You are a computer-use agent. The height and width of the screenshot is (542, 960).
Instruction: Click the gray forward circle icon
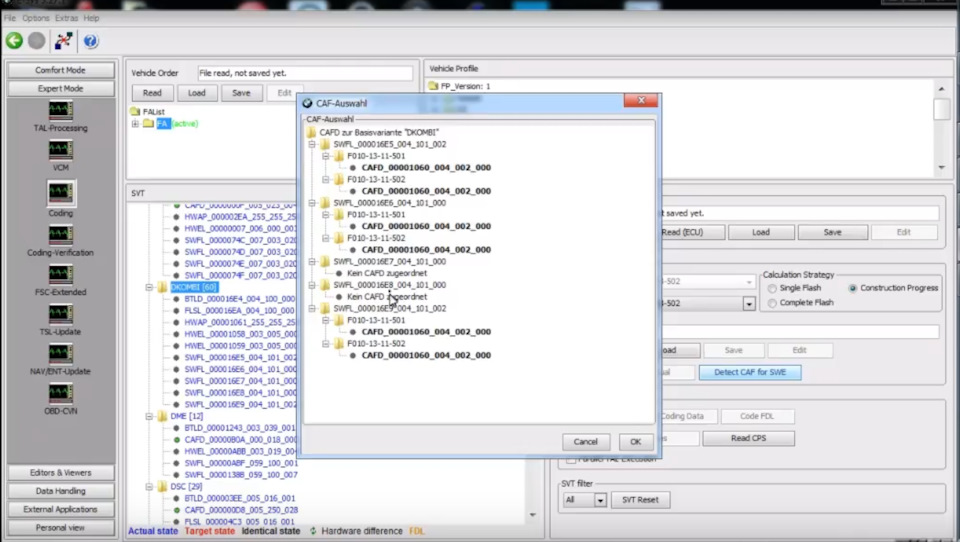click(x=37, y=41)
